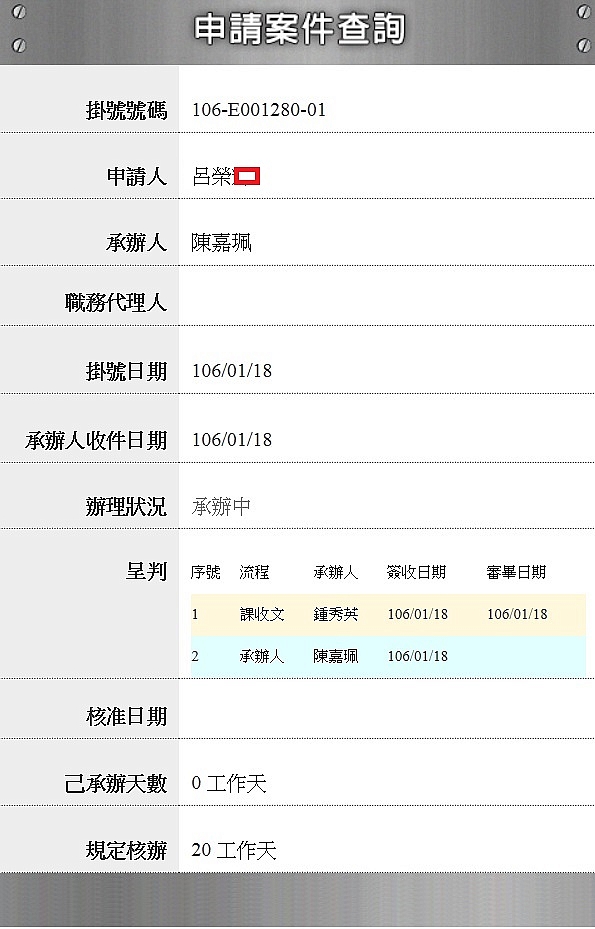Select the applicant name 呂榮
The height and width of the screenshot is (929, 595).
point(212,176)
